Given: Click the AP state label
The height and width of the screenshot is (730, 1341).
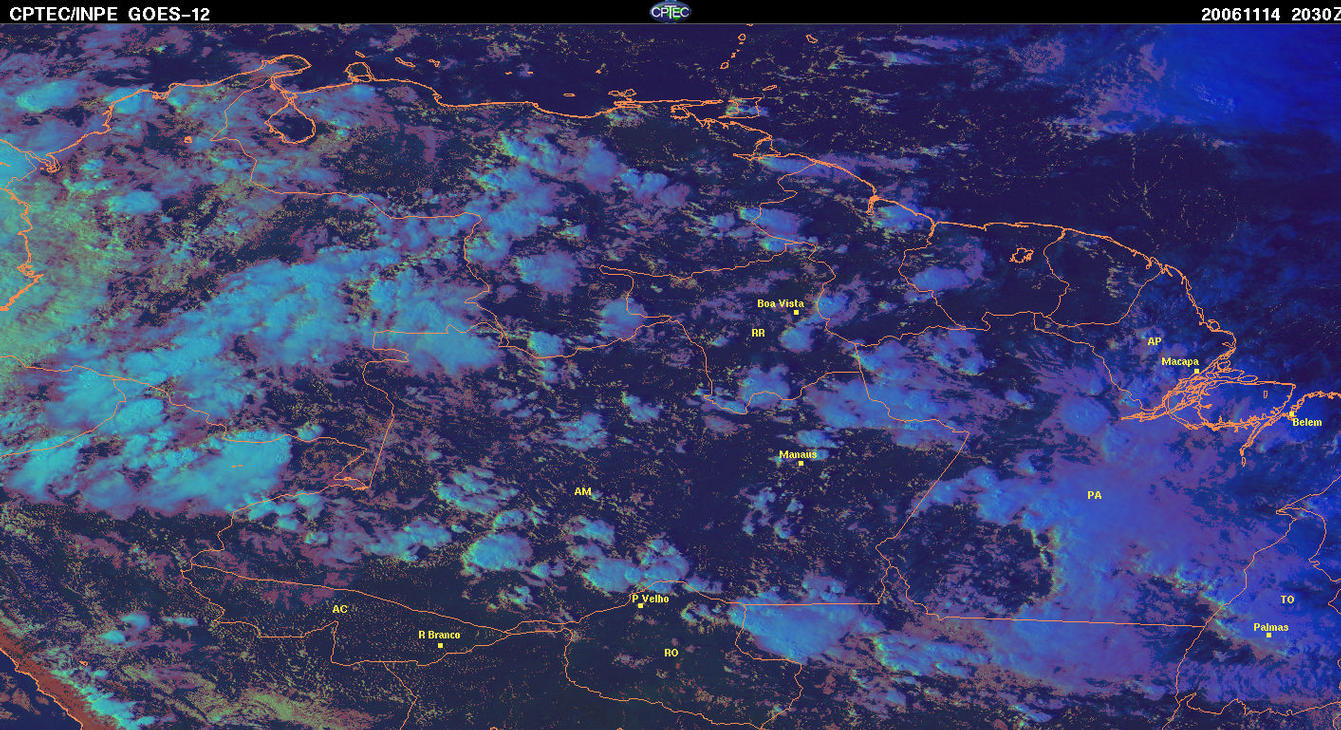Looking at the screenshot, I should 1154,341.
